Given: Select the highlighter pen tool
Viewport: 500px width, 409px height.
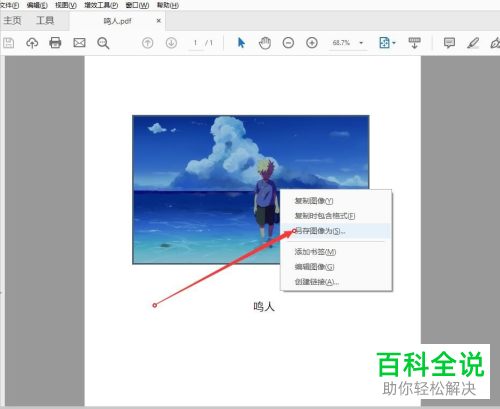Looking at the screenshot, I should [473, 43].
